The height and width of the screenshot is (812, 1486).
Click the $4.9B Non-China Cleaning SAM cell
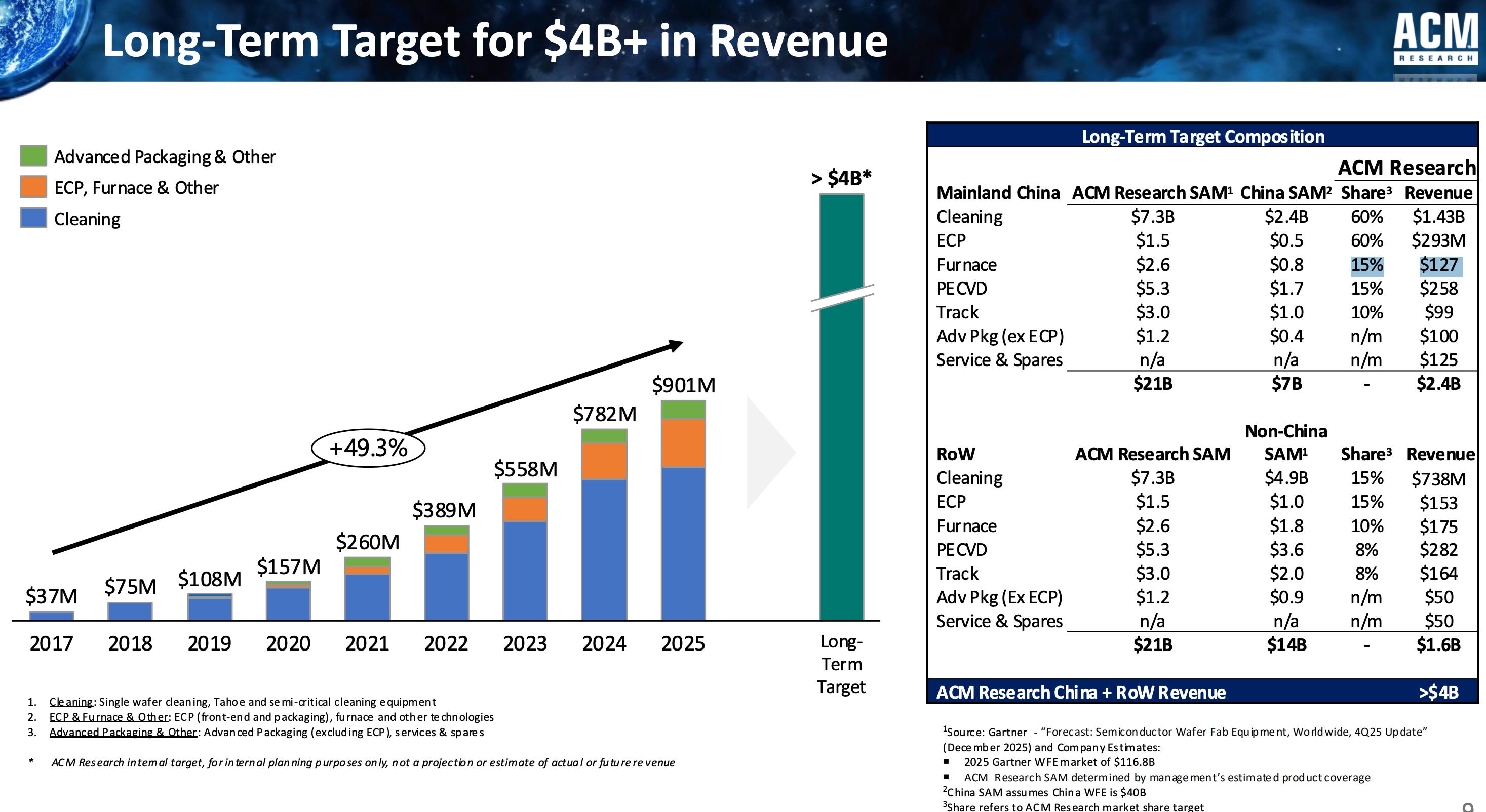[x=1286, y=478]
